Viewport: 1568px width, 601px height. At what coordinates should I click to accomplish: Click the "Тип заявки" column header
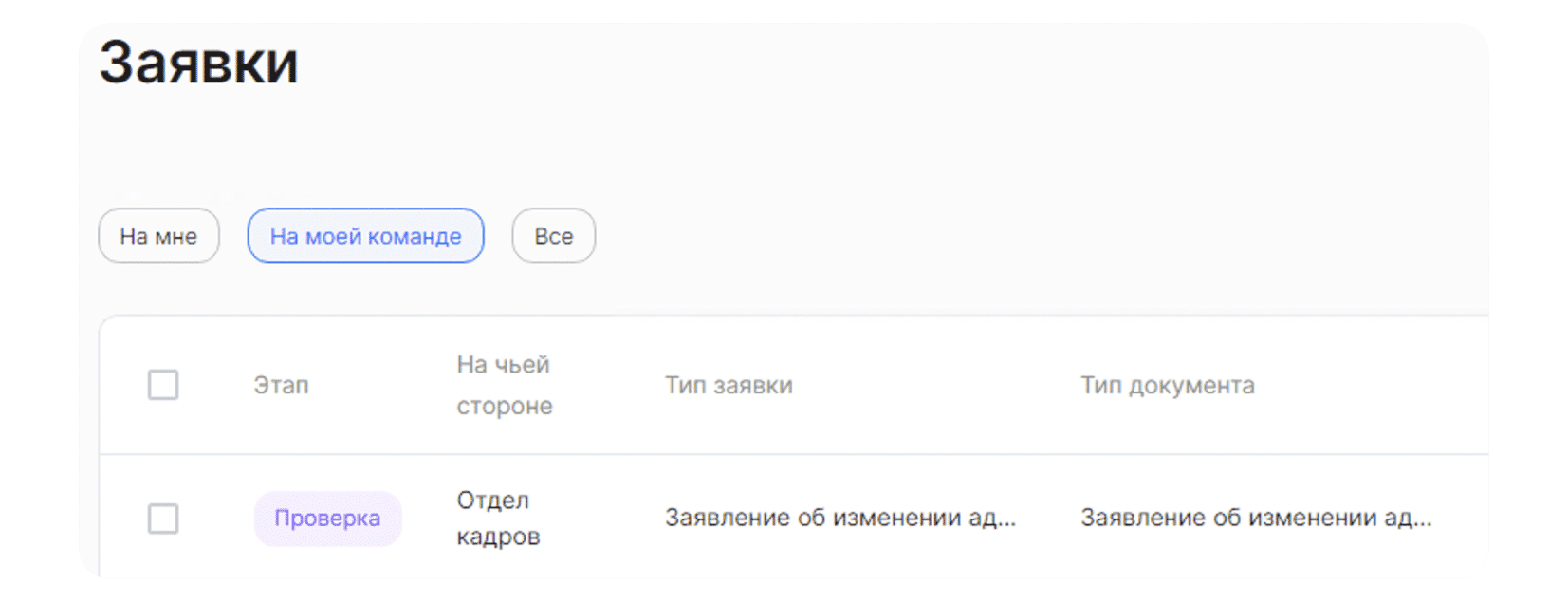click(729, 385)
